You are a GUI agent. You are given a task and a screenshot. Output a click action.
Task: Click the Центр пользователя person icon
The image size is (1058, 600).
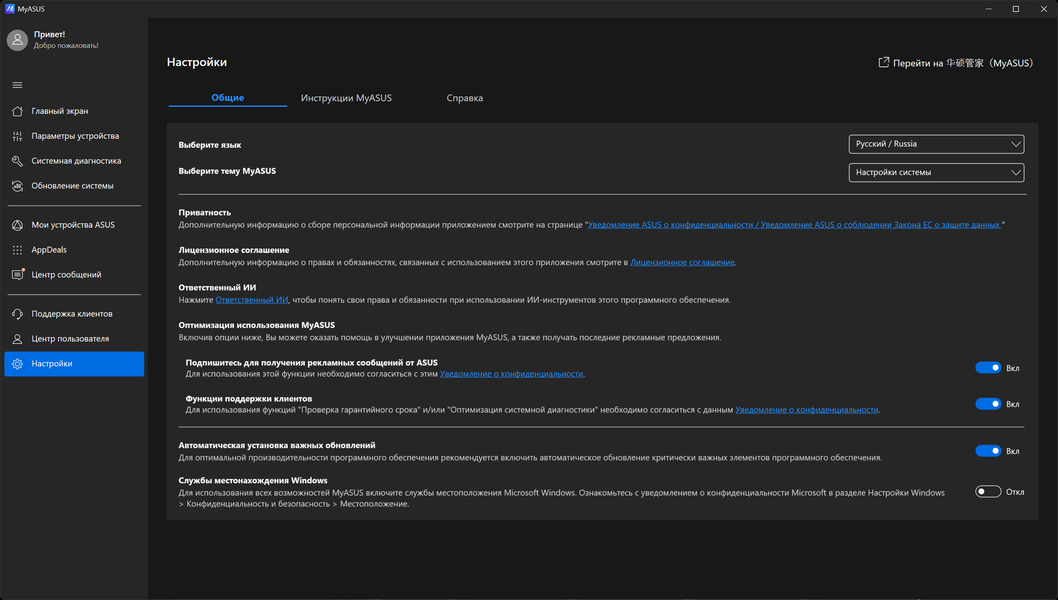(18, 339)
